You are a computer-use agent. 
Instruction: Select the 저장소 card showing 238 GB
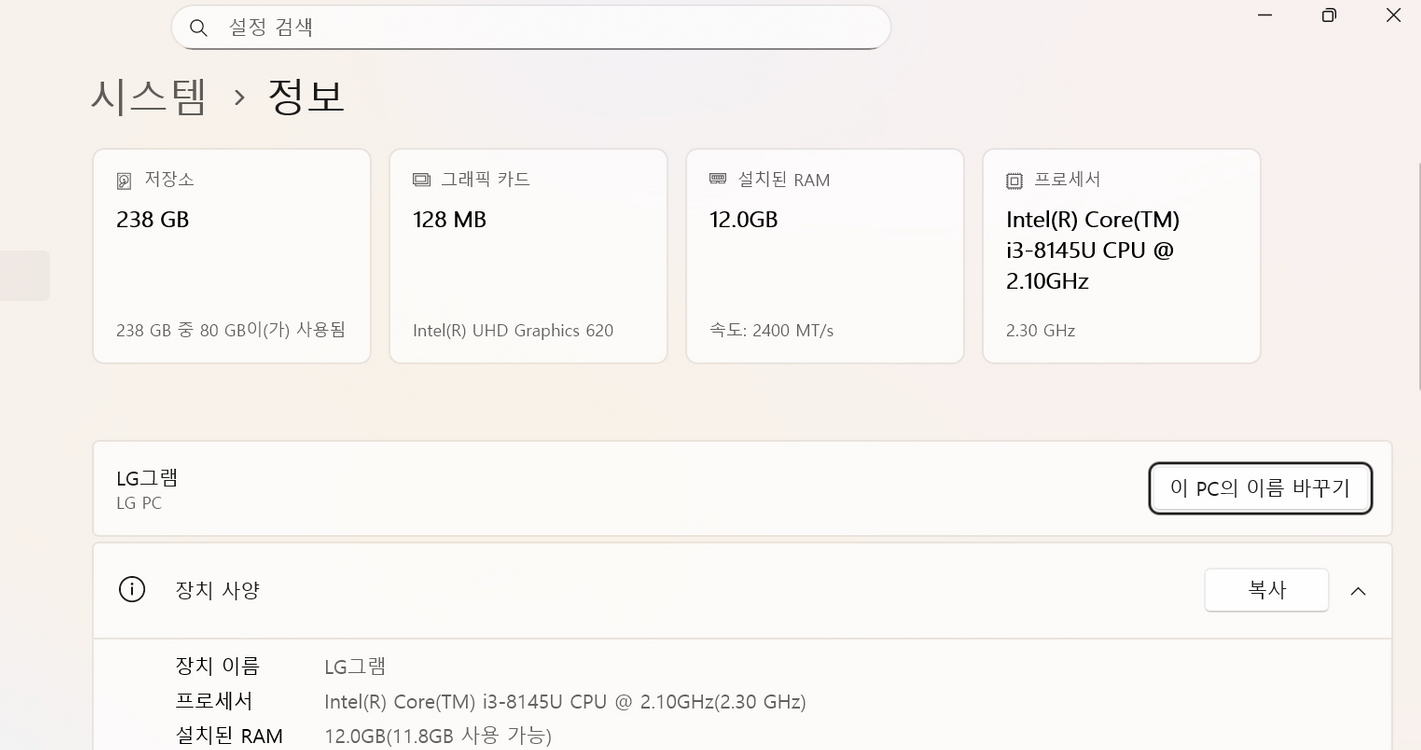point(231,255)
